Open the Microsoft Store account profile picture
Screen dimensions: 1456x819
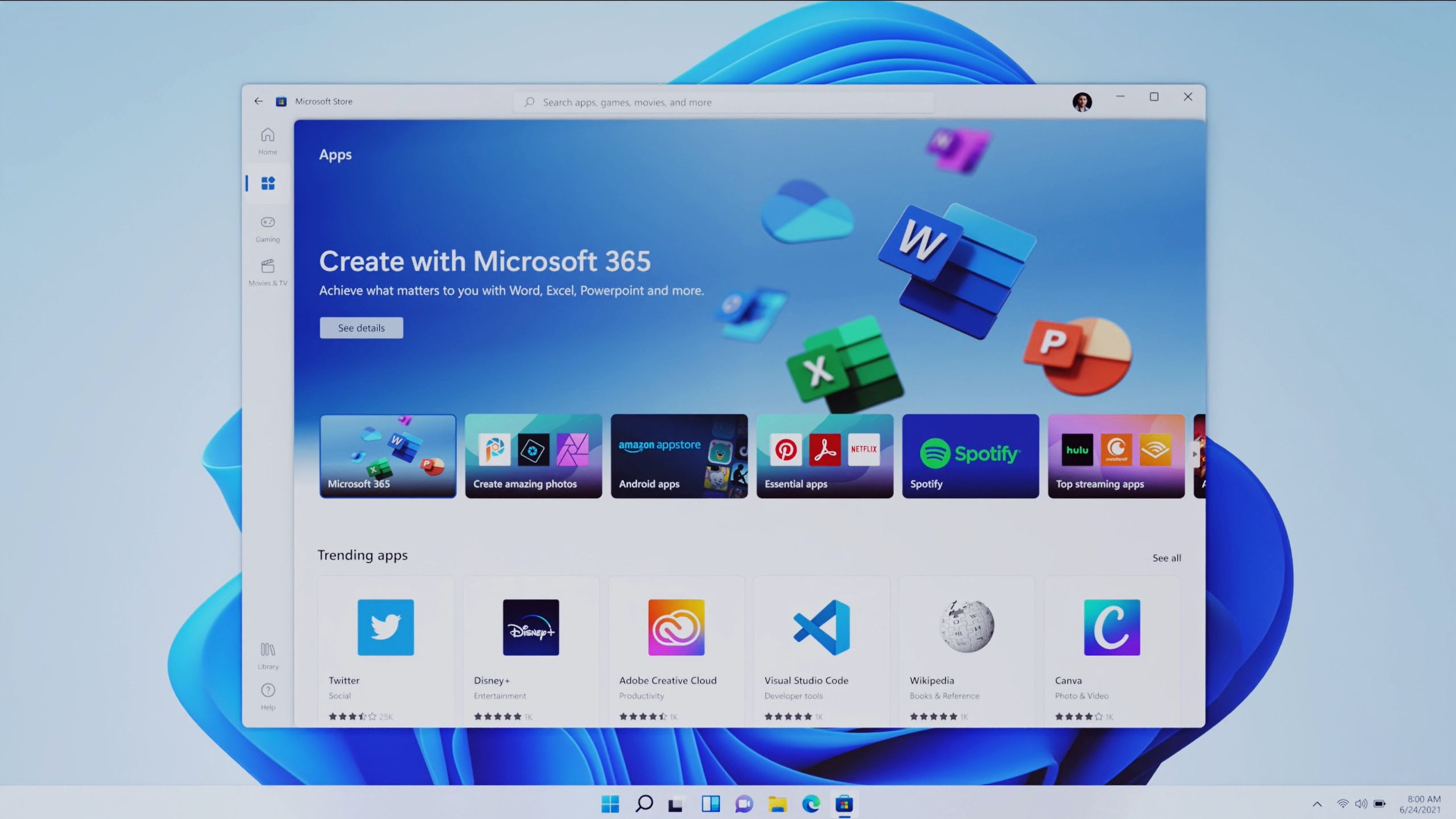point(1083,101)
